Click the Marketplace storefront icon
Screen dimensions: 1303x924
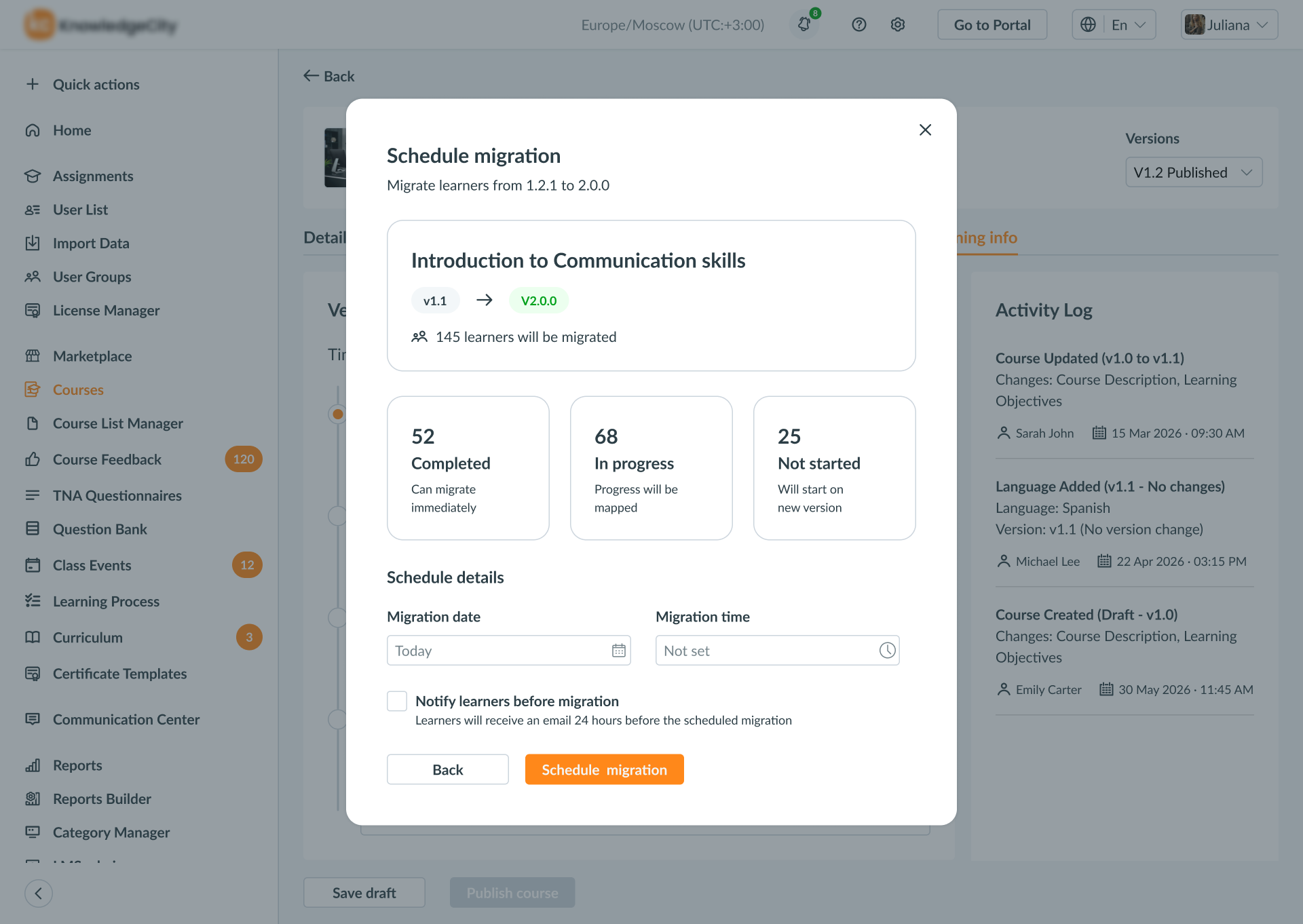(x=33, y=356)
